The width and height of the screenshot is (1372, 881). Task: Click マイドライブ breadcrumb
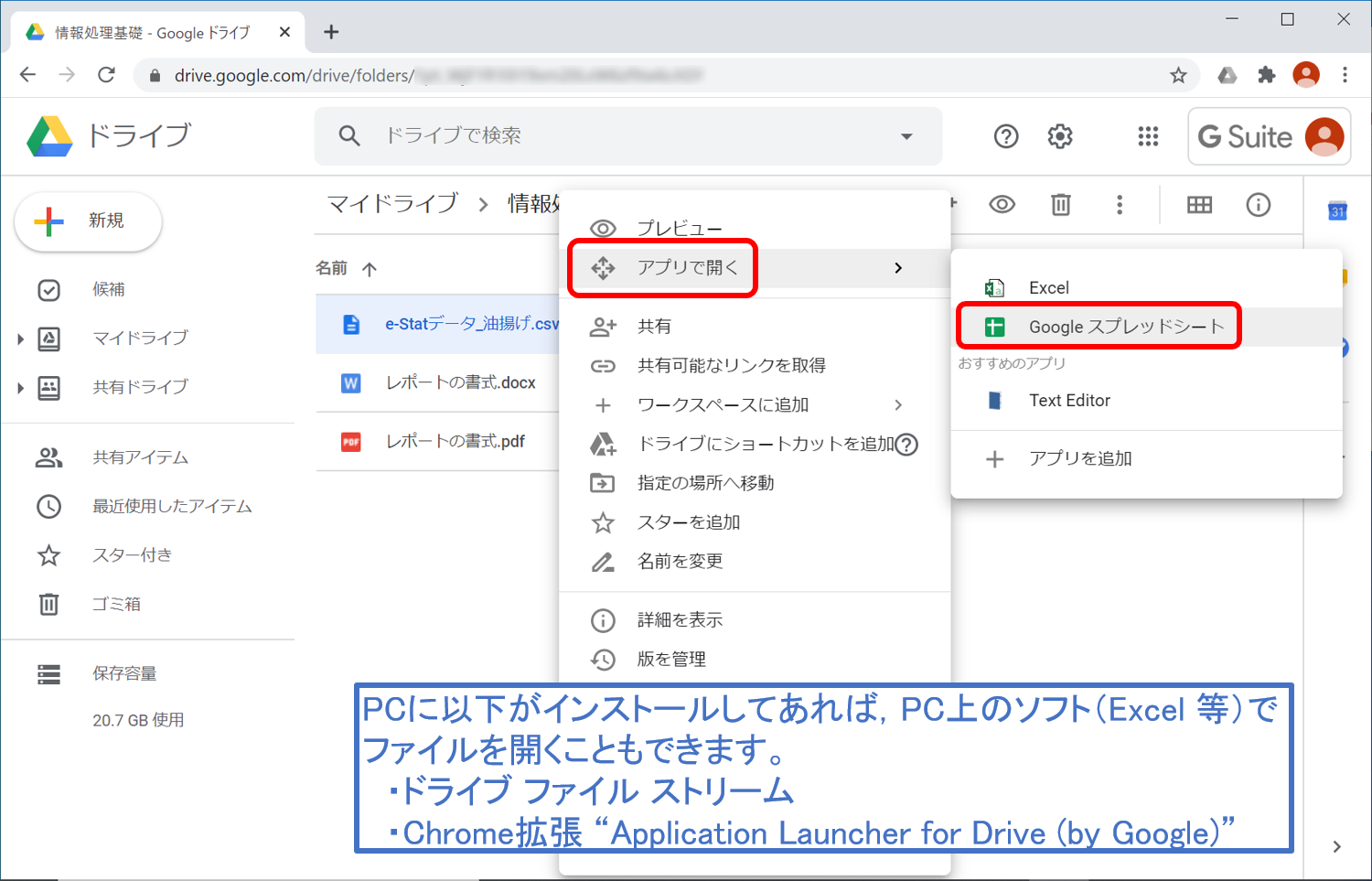(392, 203)
